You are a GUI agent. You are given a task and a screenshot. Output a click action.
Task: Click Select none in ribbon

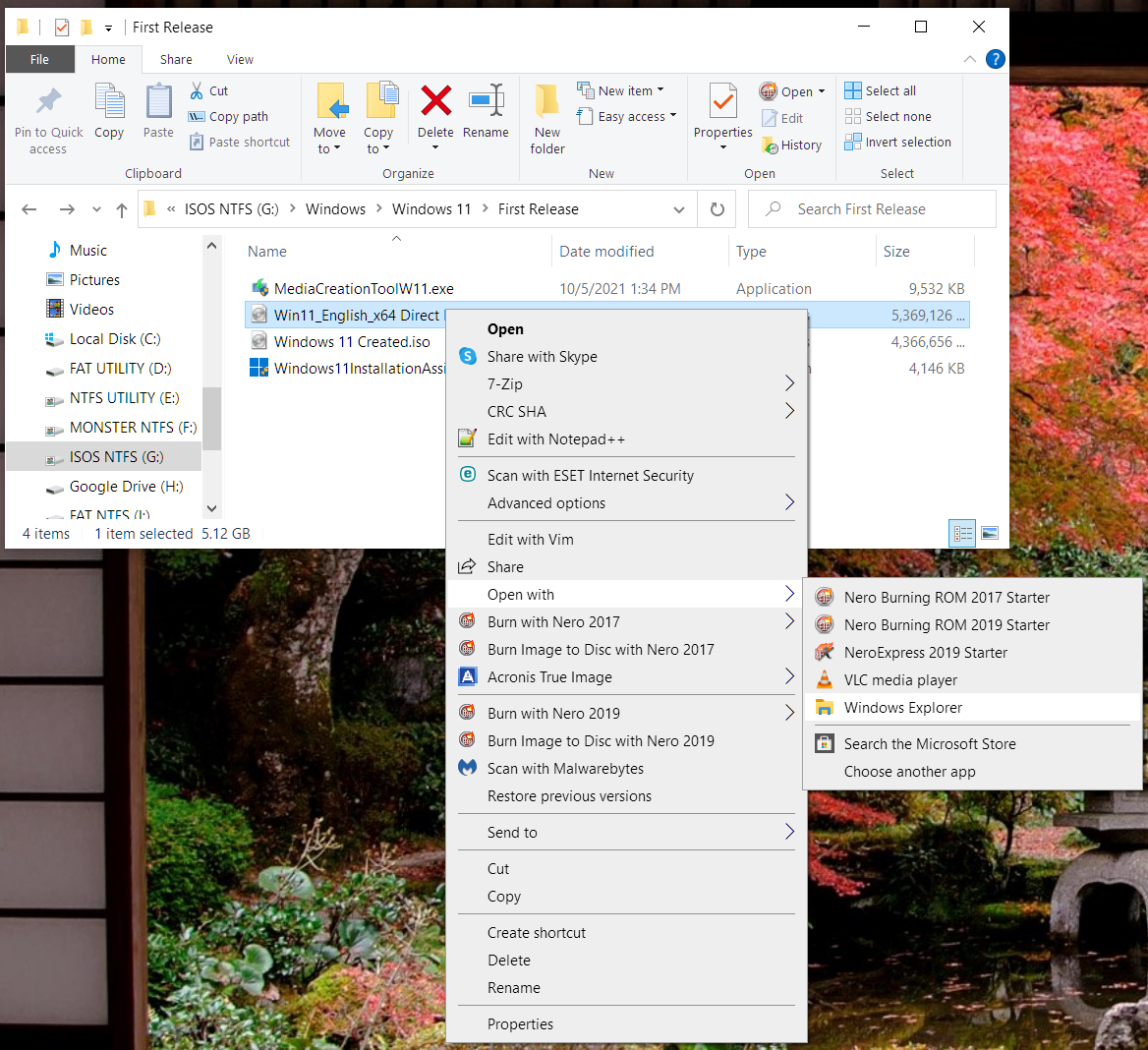889,116
